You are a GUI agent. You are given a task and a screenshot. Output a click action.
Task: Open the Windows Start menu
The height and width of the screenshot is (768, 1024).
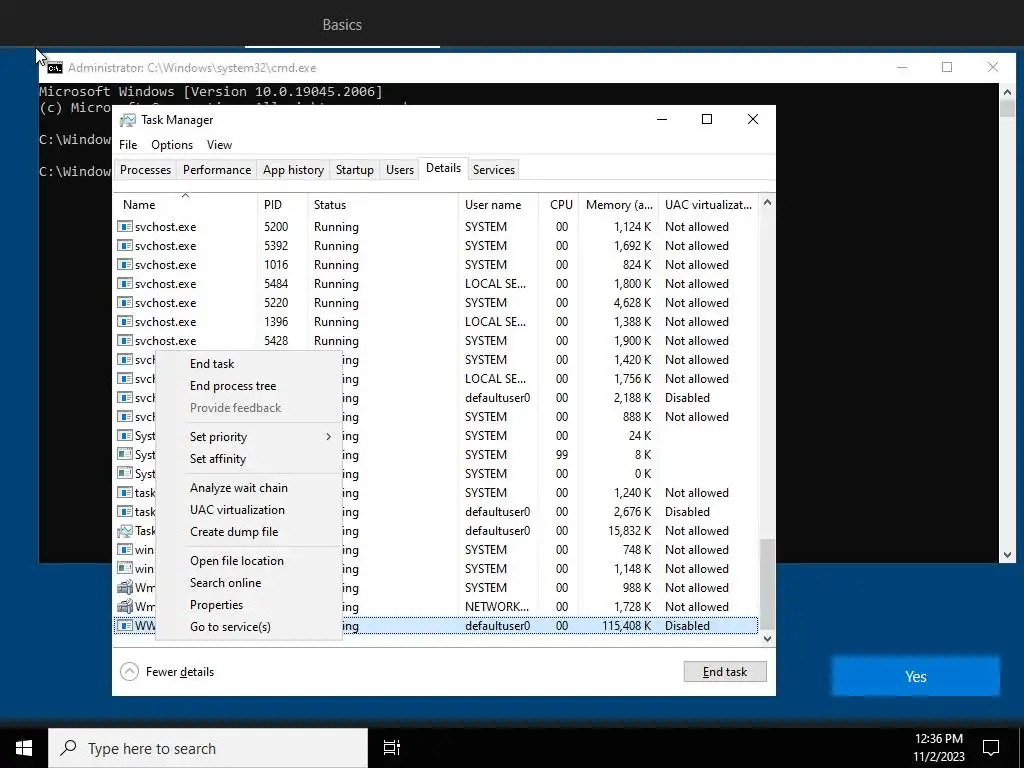[x=24, y=748]
